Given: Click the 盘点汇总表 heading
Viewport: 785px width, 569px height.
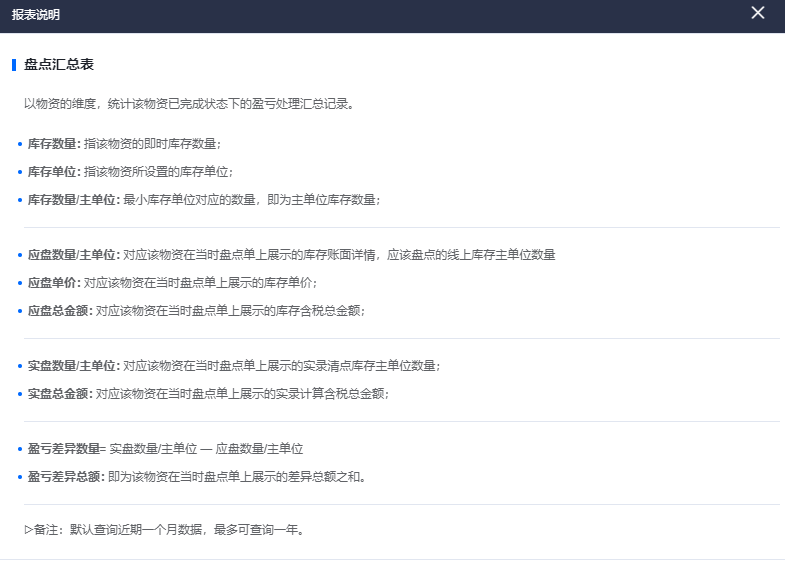Looking at the screenshot, I should pos(59,65).
